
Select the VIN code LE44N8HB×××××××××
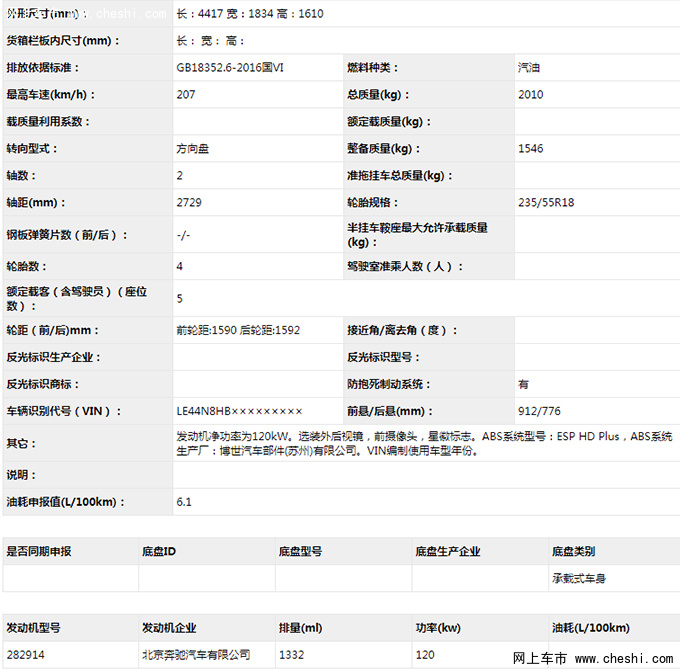(x=239, y=411)
